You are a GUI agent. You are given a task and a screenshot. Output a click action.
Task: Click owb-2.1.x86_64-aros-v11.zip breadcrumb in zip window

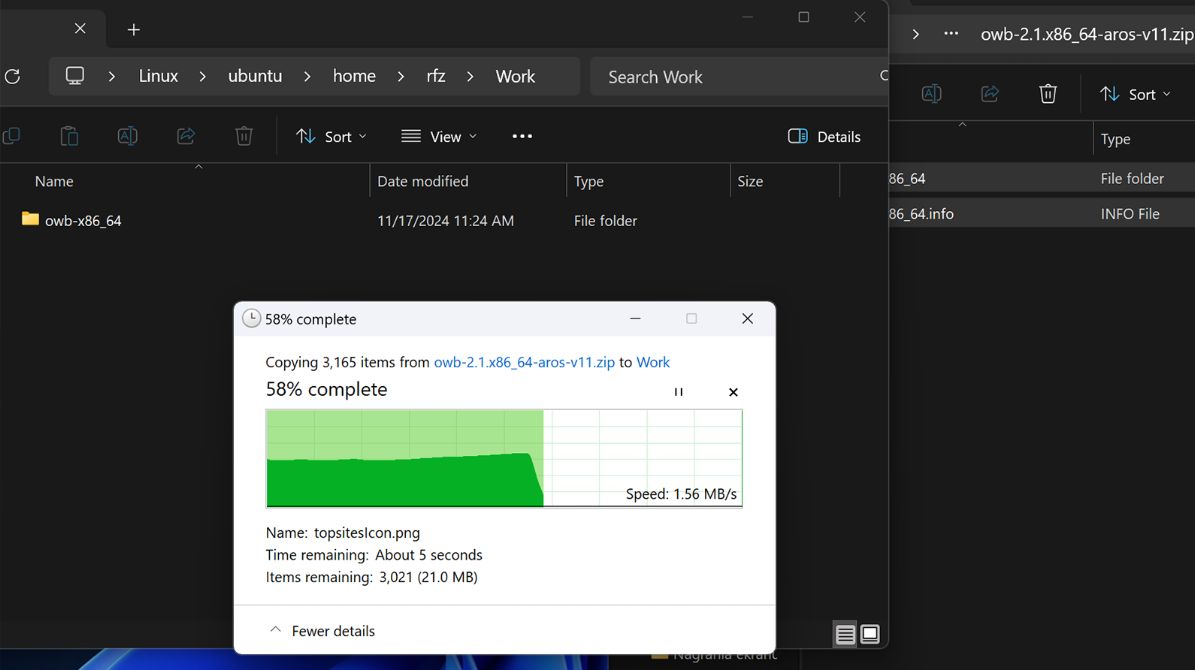pos(1088,34)
